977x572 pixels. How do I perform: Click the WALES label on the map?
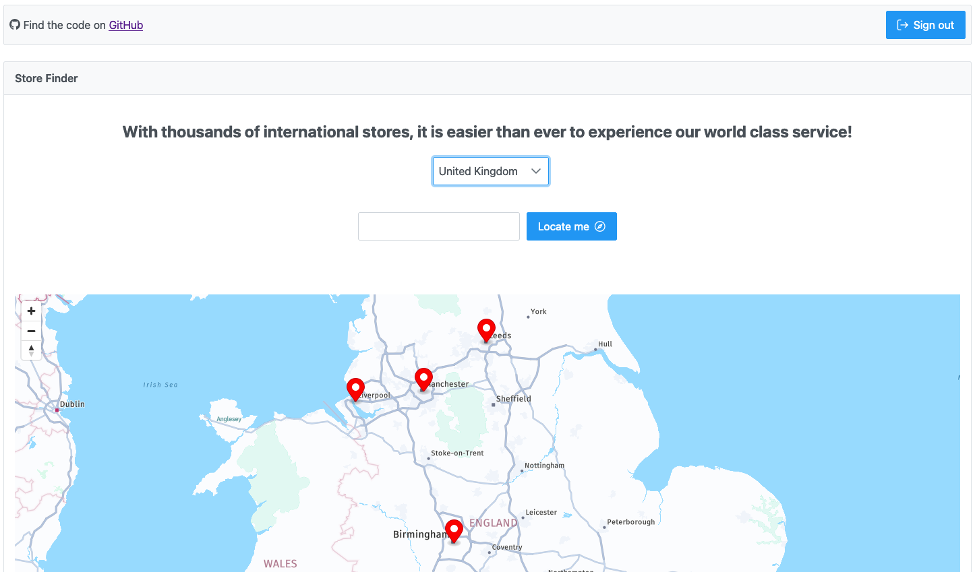tap(280, 563)
